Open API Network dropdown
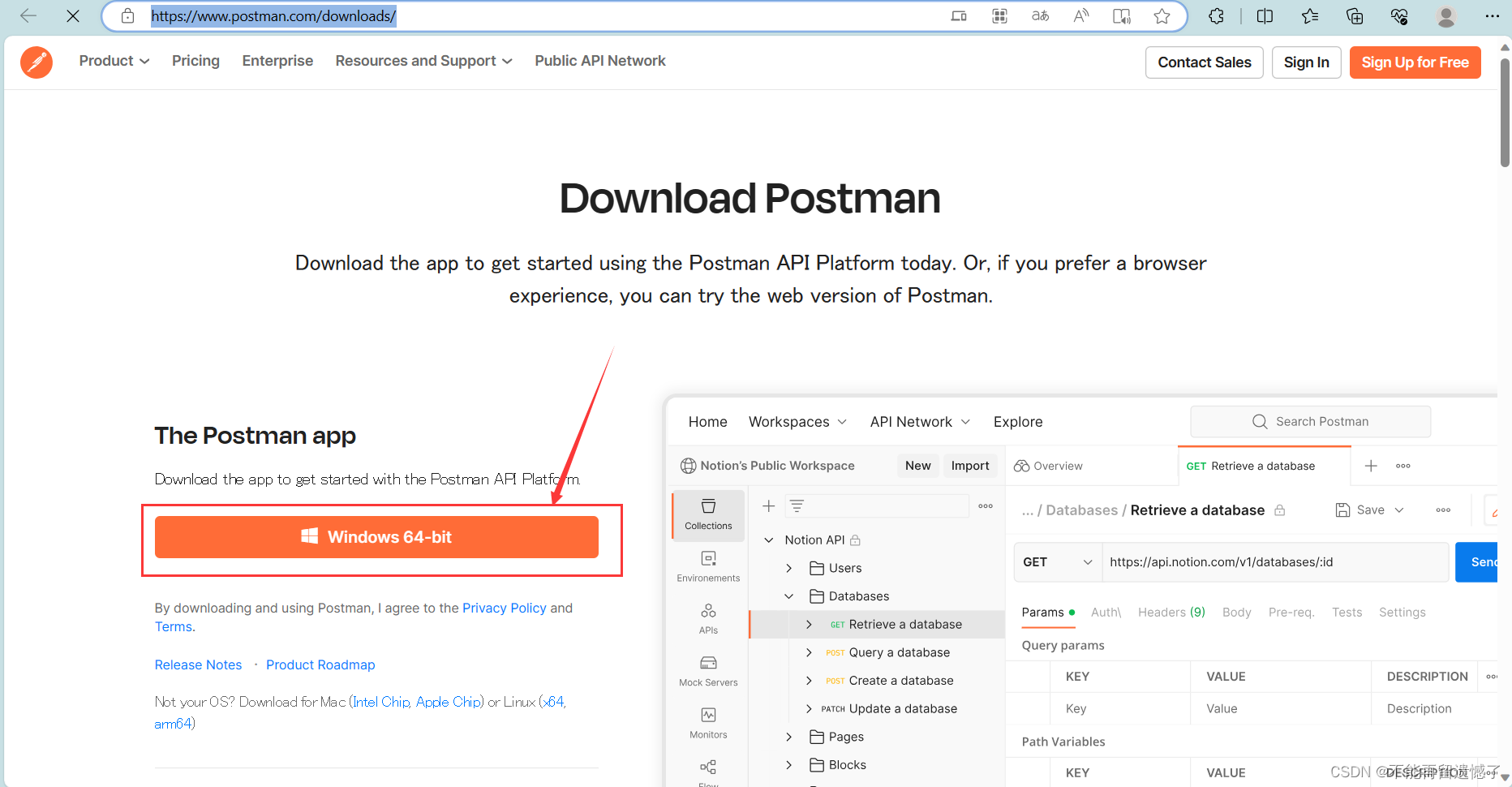 tap(920, 422)
